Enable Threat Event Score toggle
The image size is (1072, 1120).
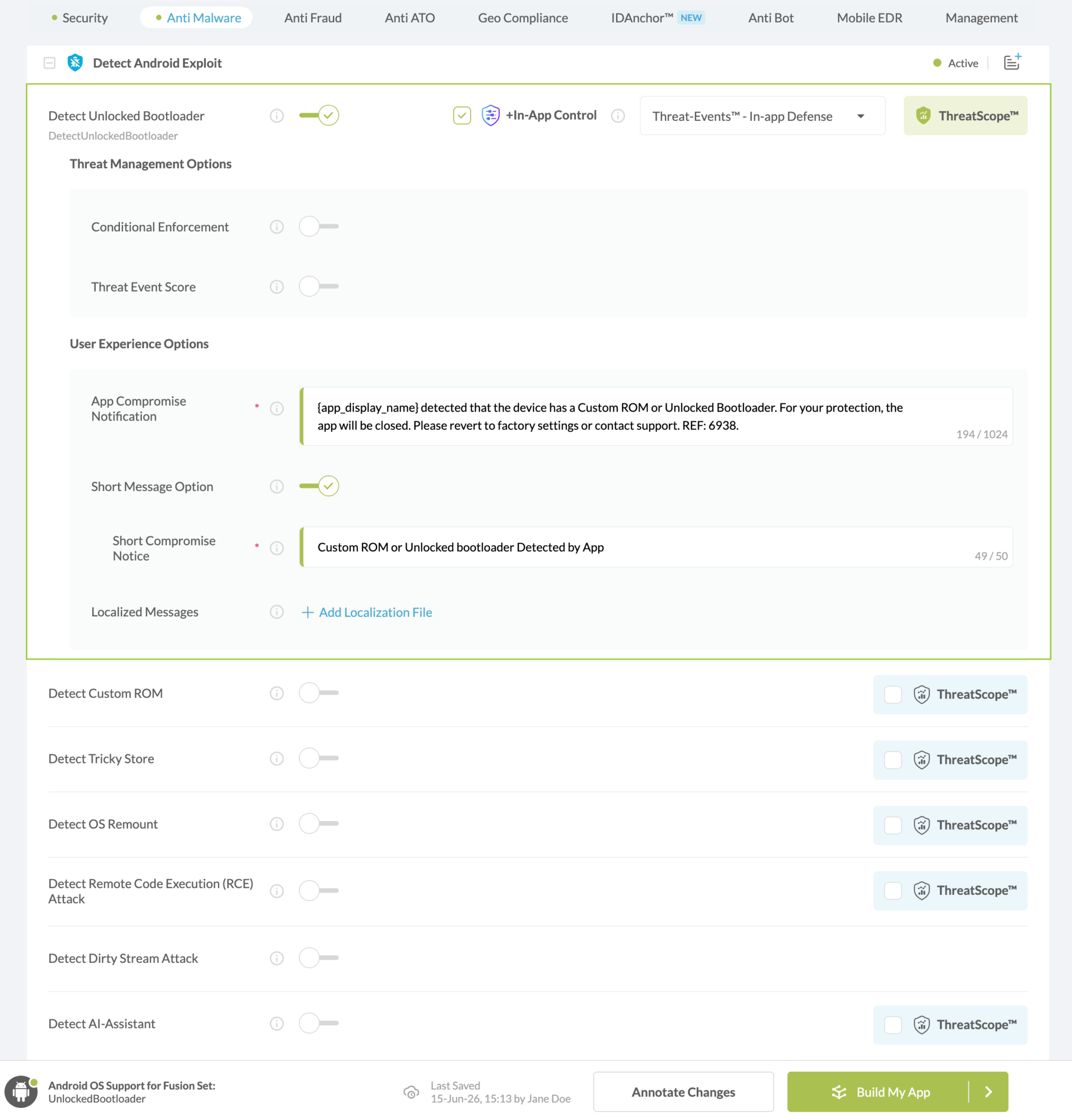click(x=319, y=286)
